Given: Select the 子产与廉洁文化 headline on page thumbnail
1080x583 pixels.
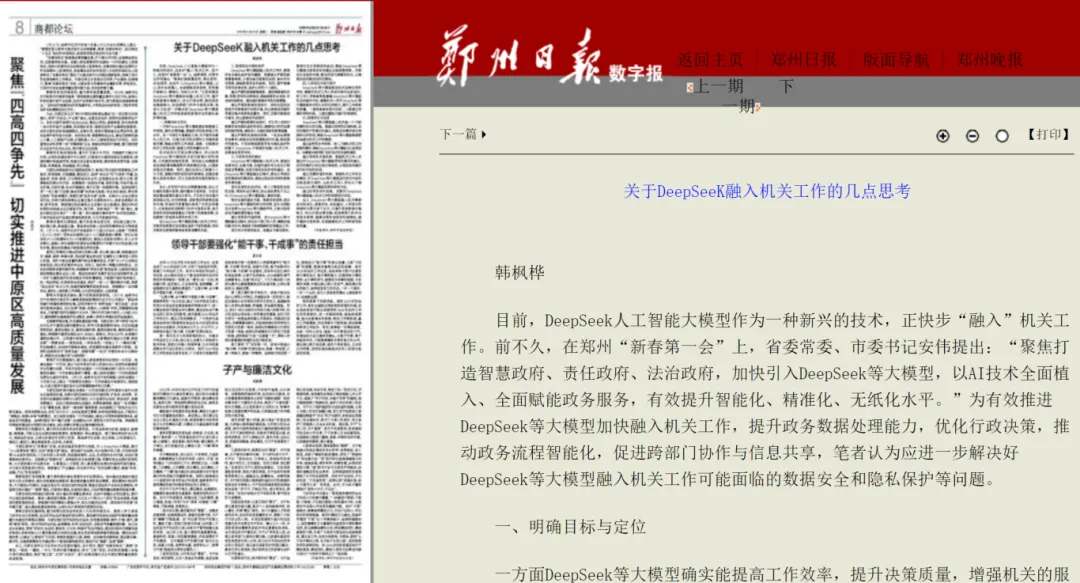Looking at the screenshot, I should tap(257, 370).
